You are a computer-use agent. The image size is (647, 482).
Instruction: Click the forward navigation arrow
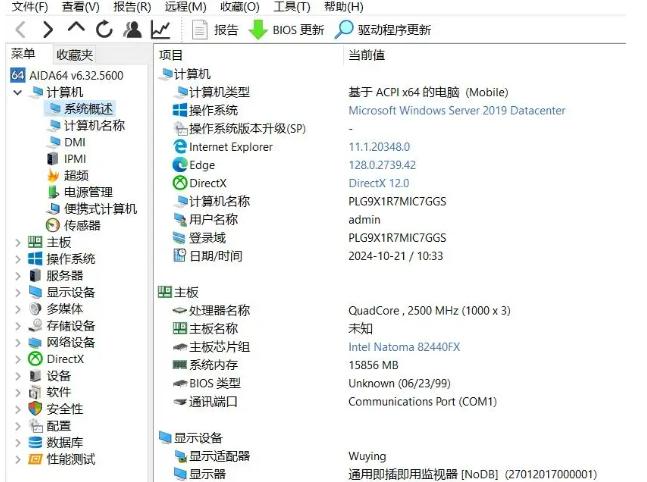pos(48,30)
